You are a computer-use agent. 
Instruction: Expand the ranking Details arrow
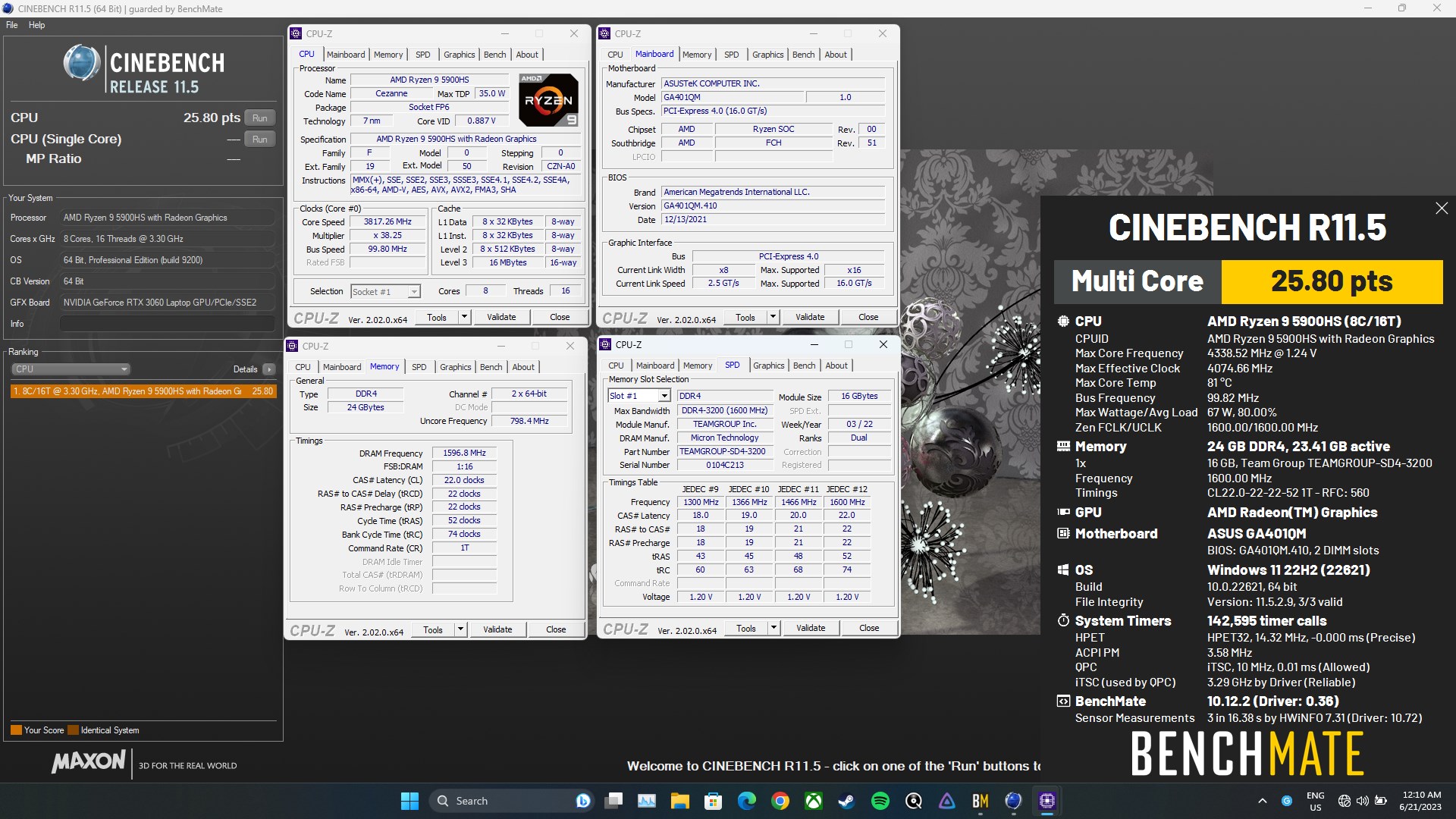269,369
